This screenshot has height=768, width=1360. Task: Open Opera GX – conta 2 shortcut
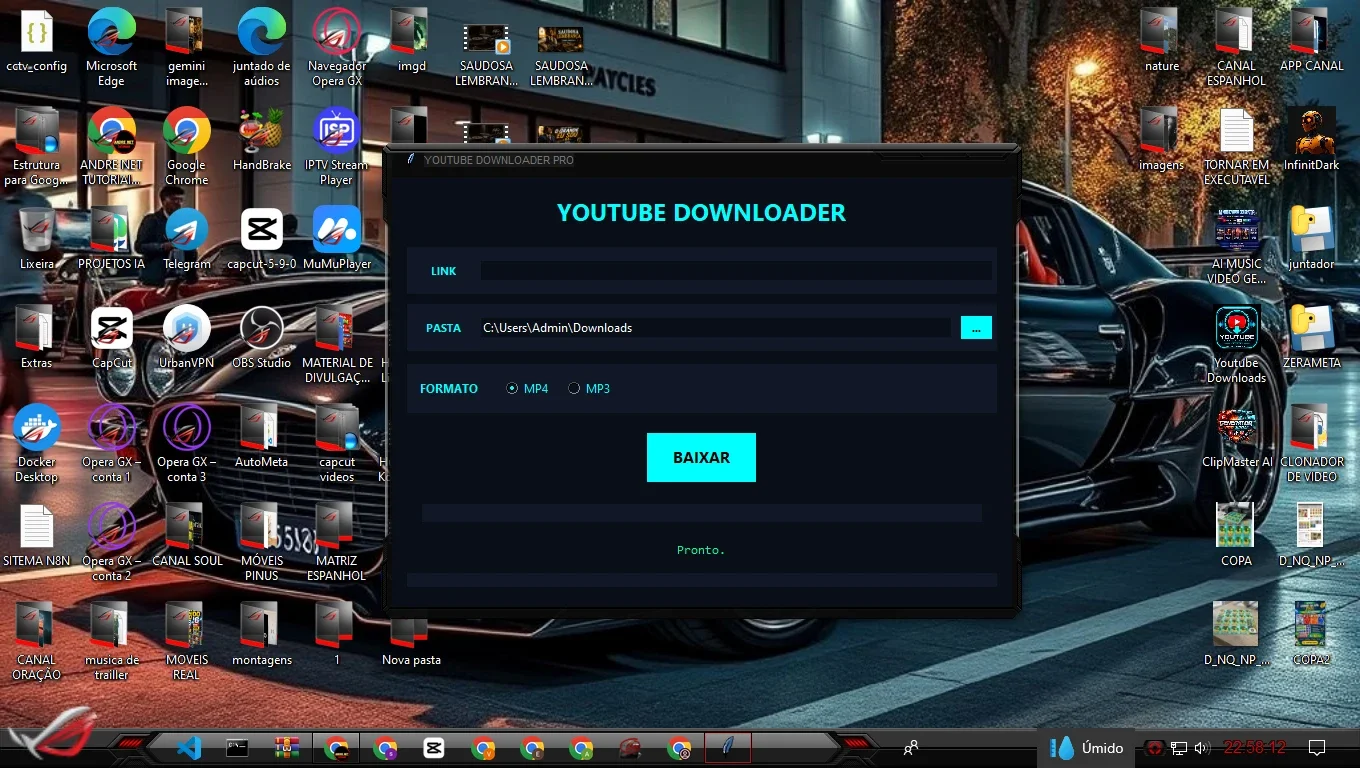(x=112, y=542)
